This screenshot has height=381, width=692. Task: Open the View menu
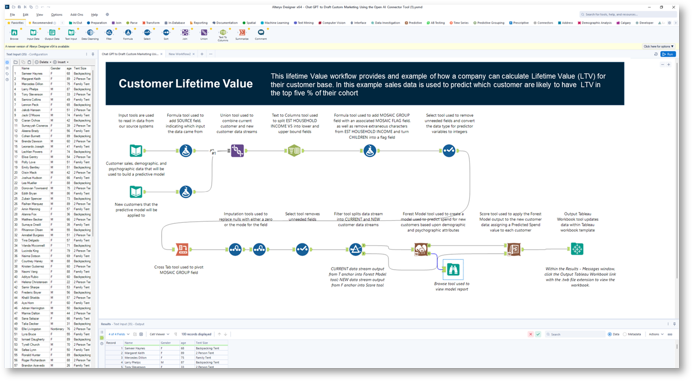(x=40, y=15)
